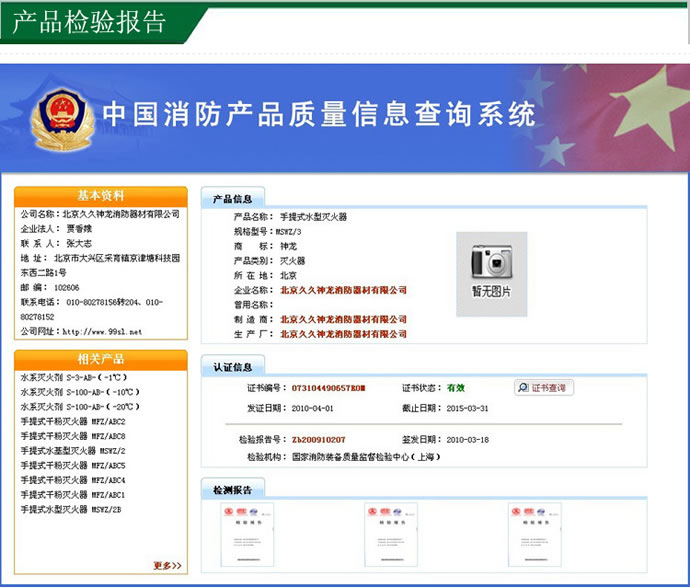Click the postal code 102606
This screenshot has height=588, width=690.
[66, 287]
